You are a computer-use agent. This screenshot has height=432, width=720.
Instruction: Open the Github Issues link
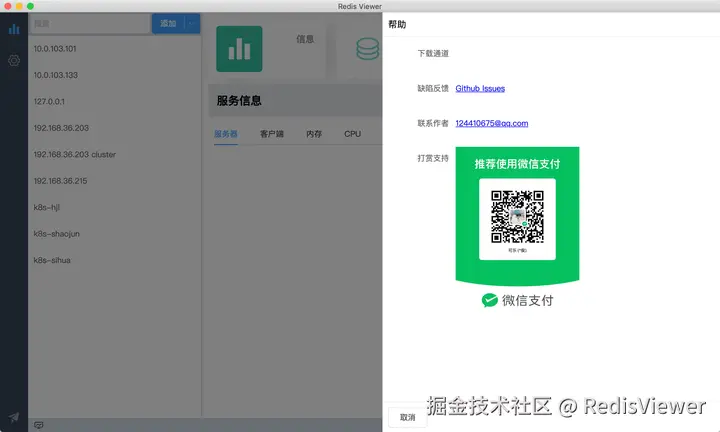pos(480,88)
